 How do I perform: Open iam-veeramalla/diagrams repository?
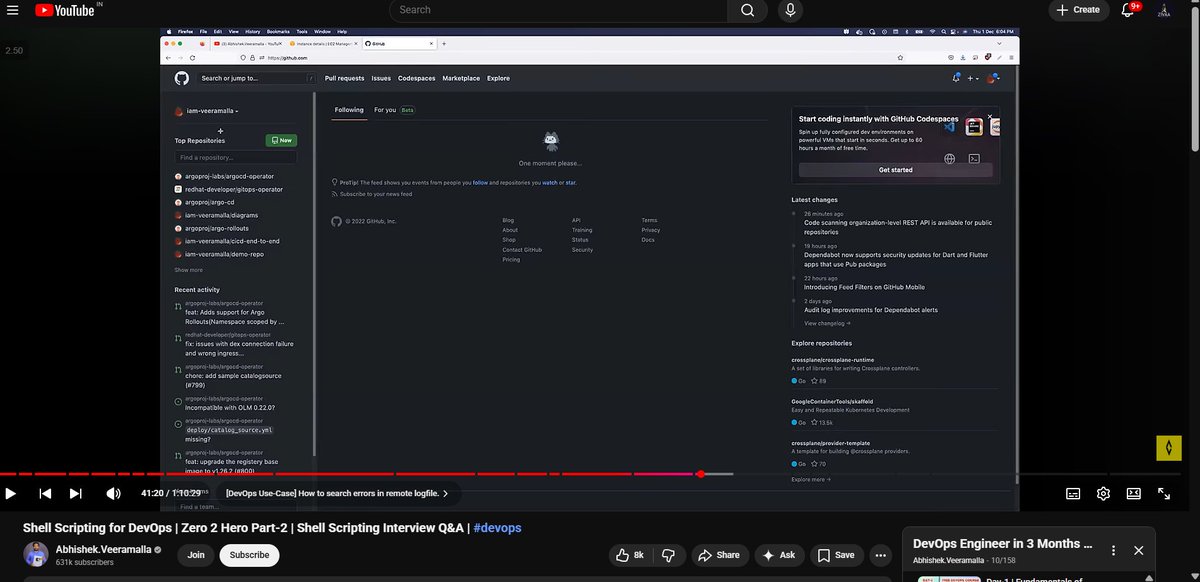point(222,215)
